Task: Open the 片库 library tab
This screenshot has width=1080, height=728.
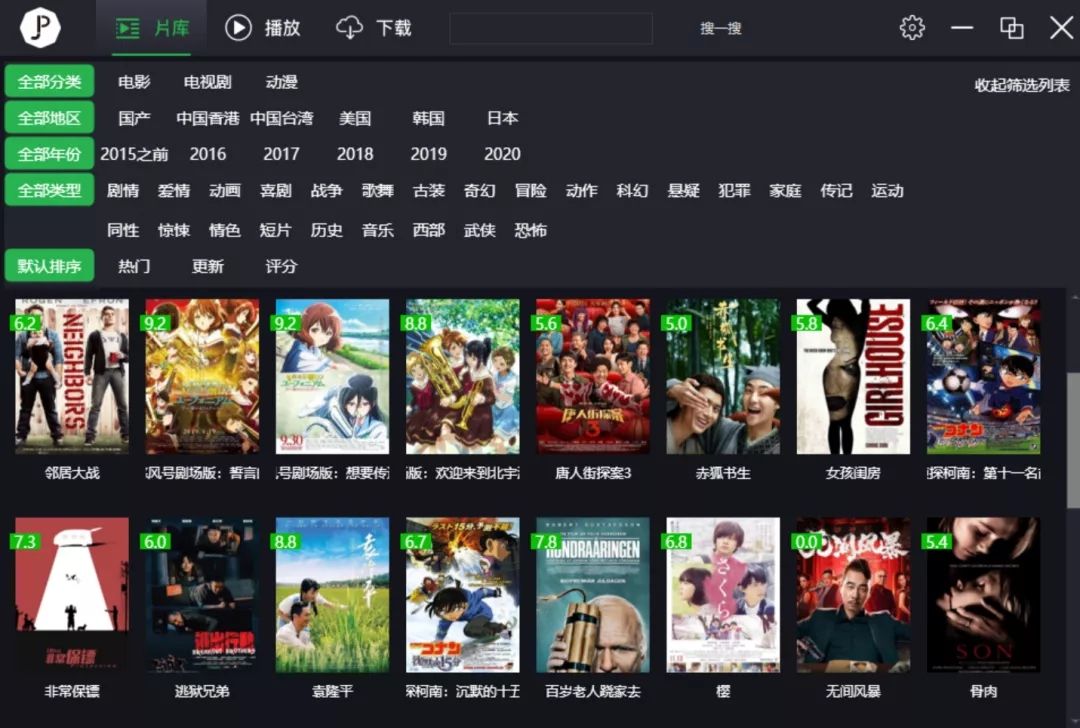Action: 152,28
